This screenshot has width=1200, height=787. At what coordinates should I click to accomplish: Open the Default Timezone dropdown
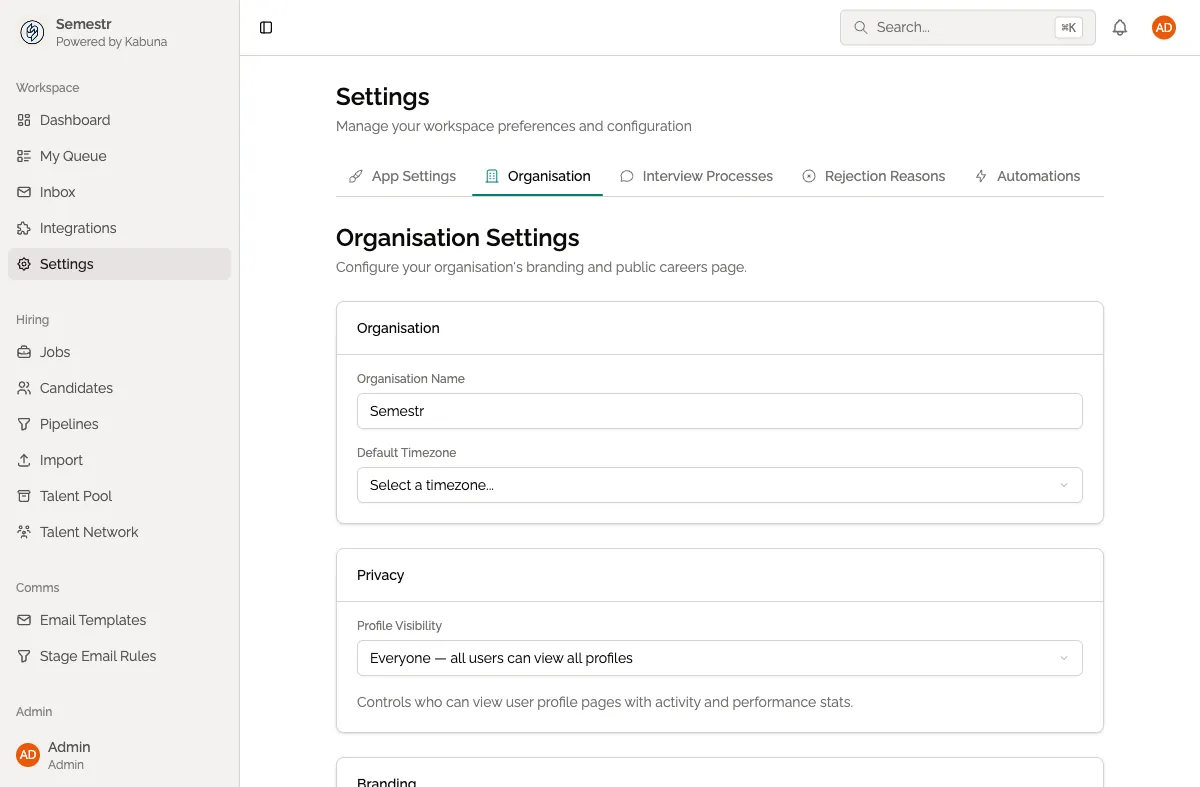coord(719,484)
